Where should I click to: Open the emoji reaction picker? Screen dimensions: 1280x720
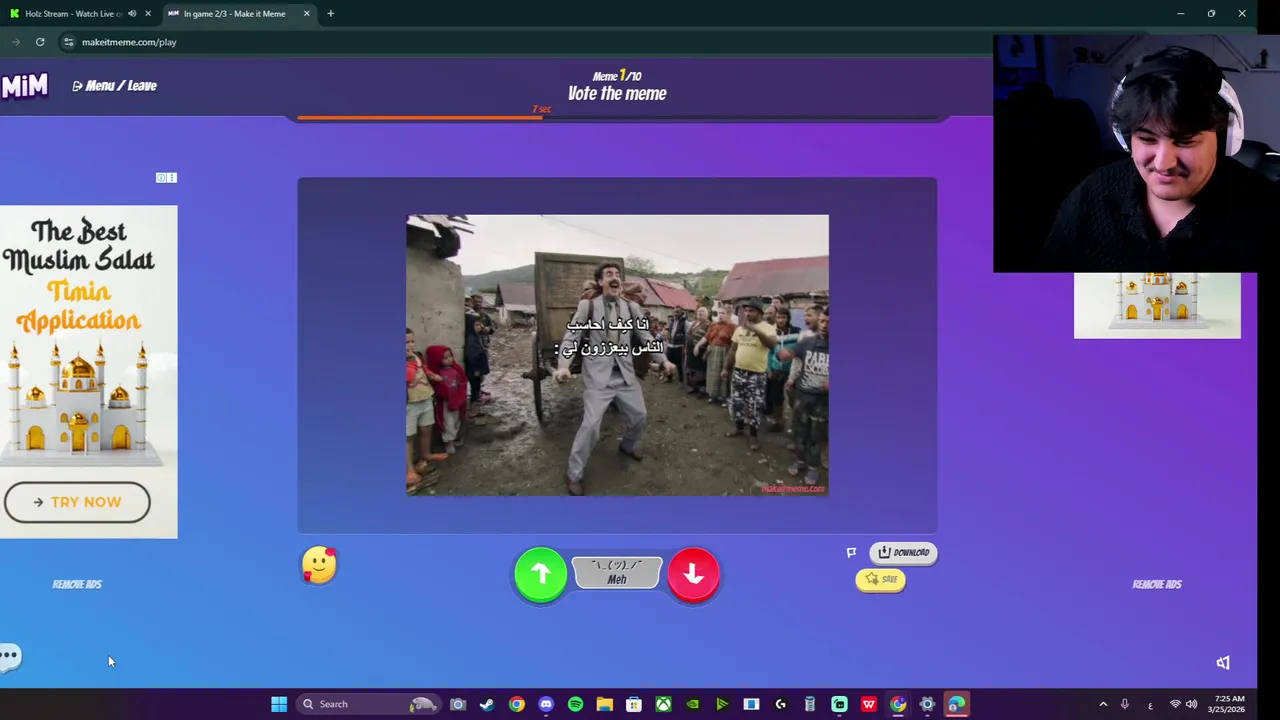(x=319, y=565)
